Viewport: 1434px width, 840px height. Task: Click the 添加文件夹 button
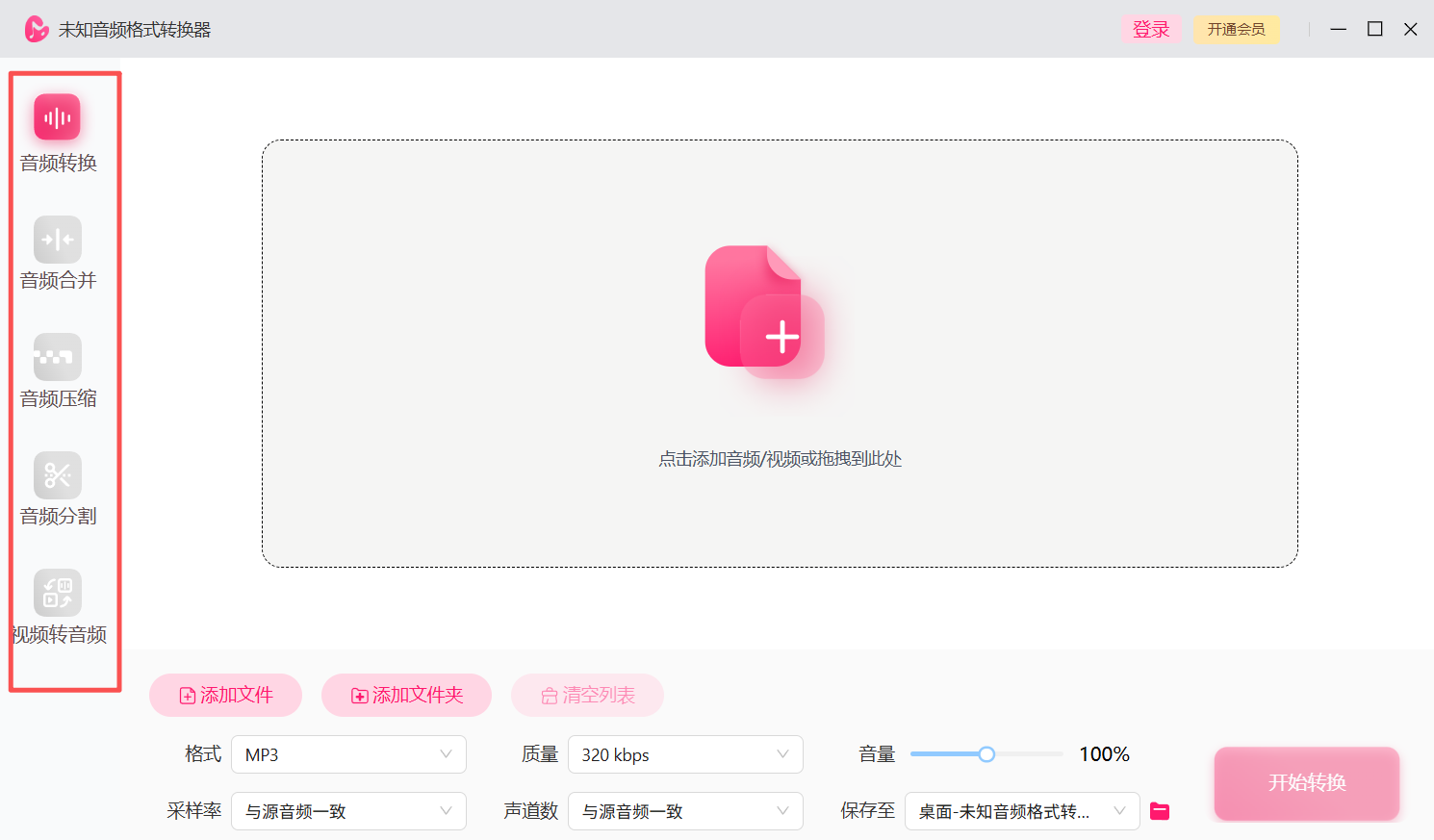click(x=406, y=695)
